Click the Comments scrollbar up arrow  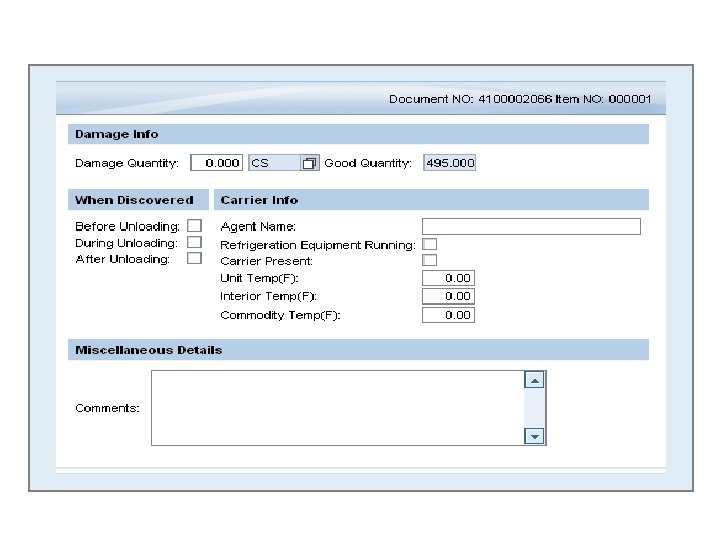click(x=534, y=380)
